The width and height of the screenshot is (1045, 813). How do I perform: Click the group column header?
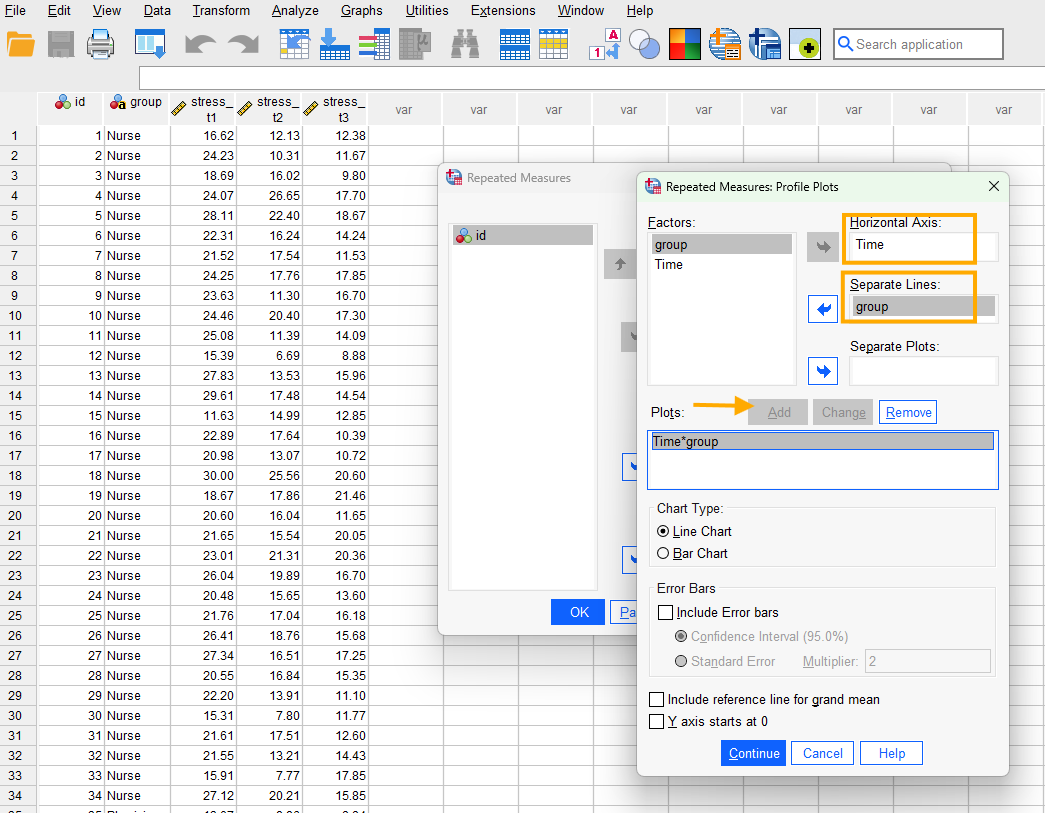pyautogui.click(x=137, y=109)
